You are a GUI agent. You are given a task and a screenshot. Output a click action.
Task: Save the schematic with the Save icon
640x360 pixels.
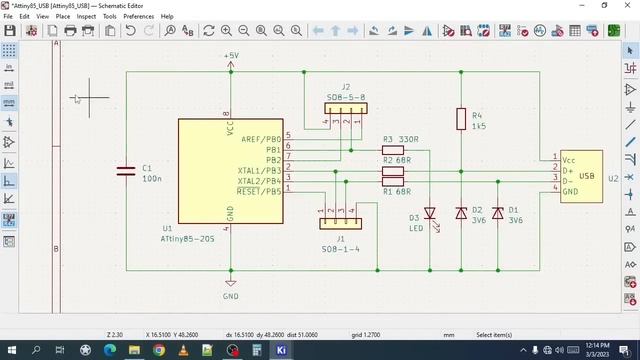[10, 31]
